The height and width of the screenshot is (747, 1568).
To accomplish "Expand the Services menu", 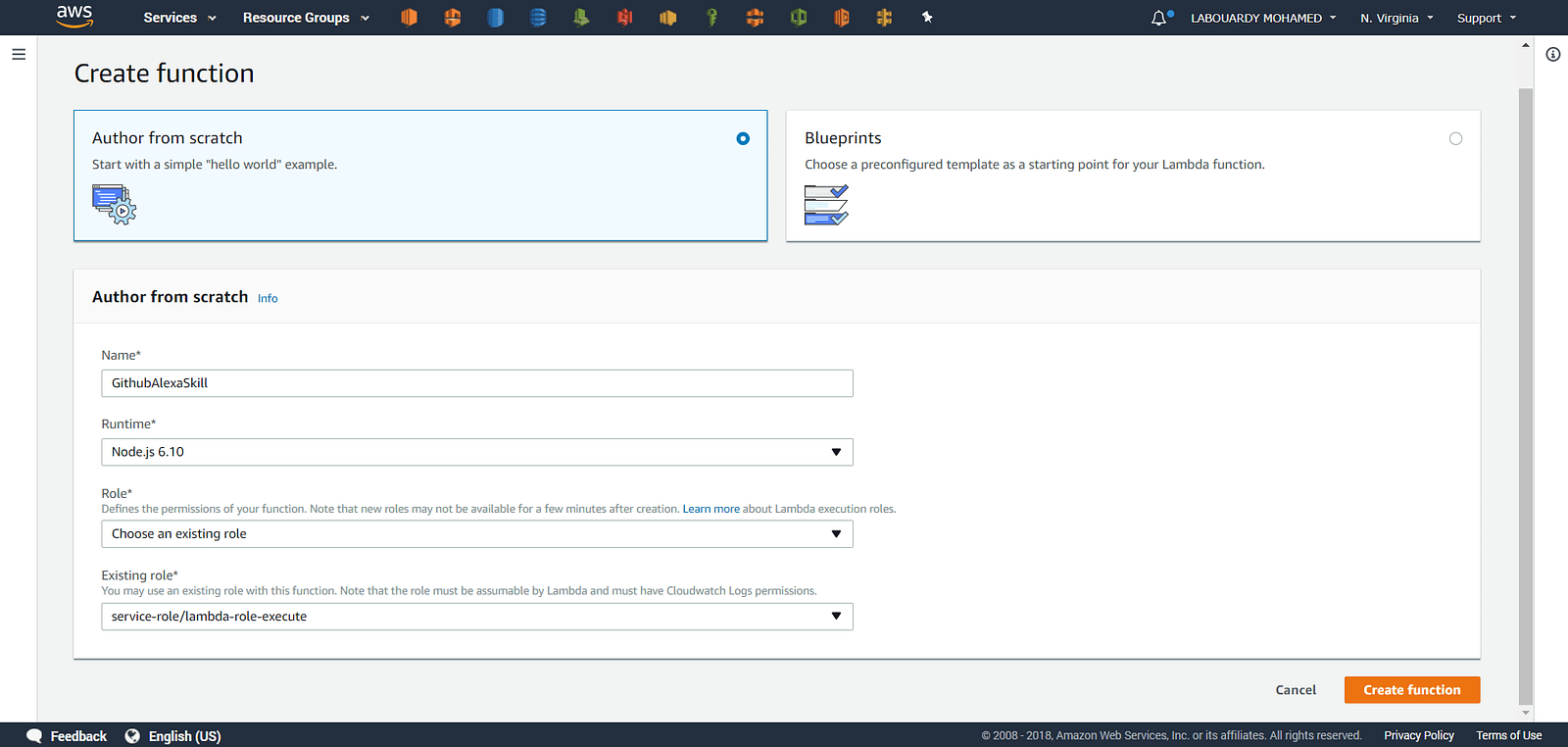I will pos(179,18).
